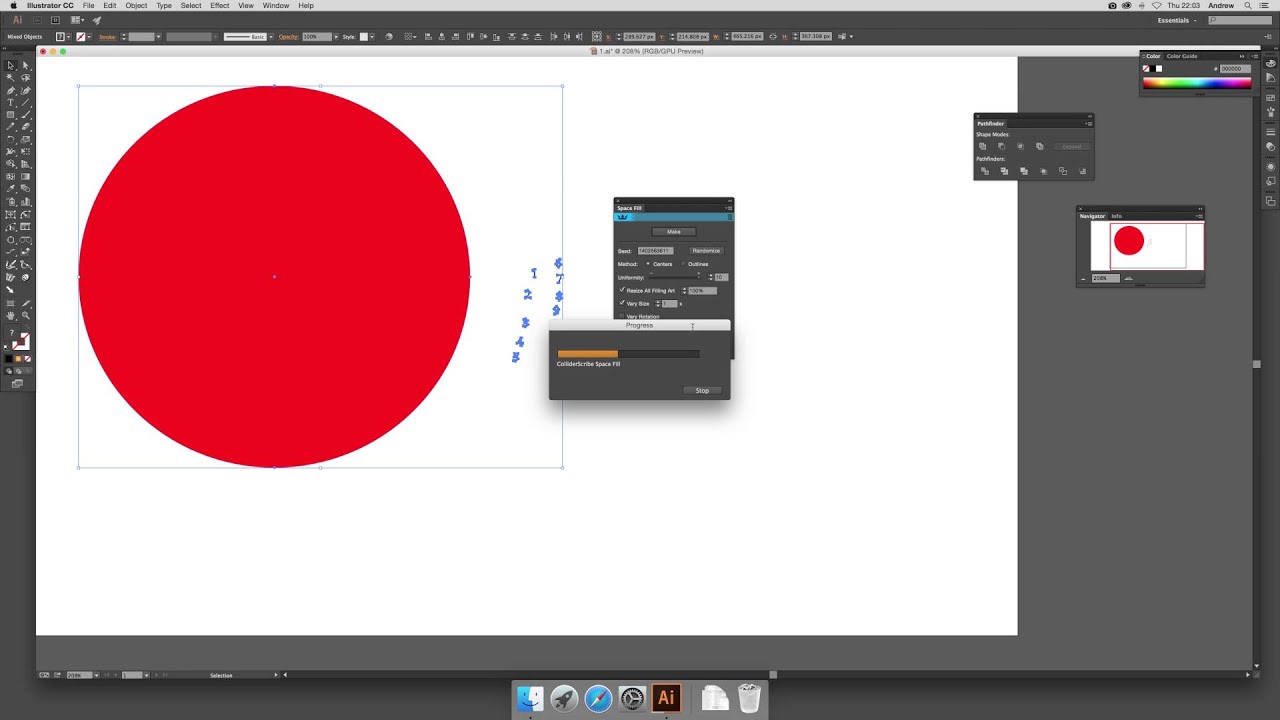Viewport: 1280px width, 720px height.
Task: Open the Opacity value dropdown
Action: (335, 37)
